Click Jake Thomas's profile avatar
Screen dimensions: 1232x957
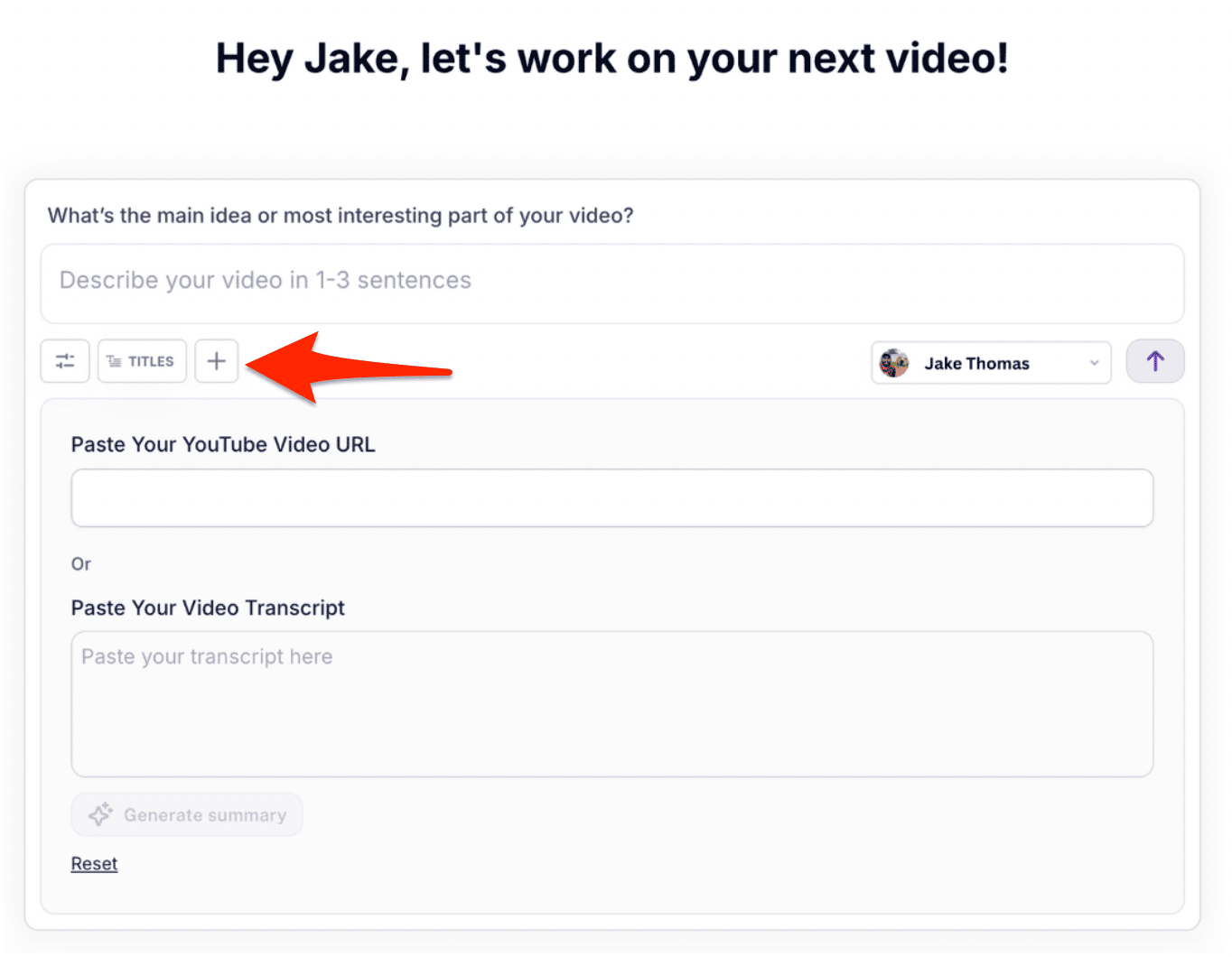coord(894,362)
